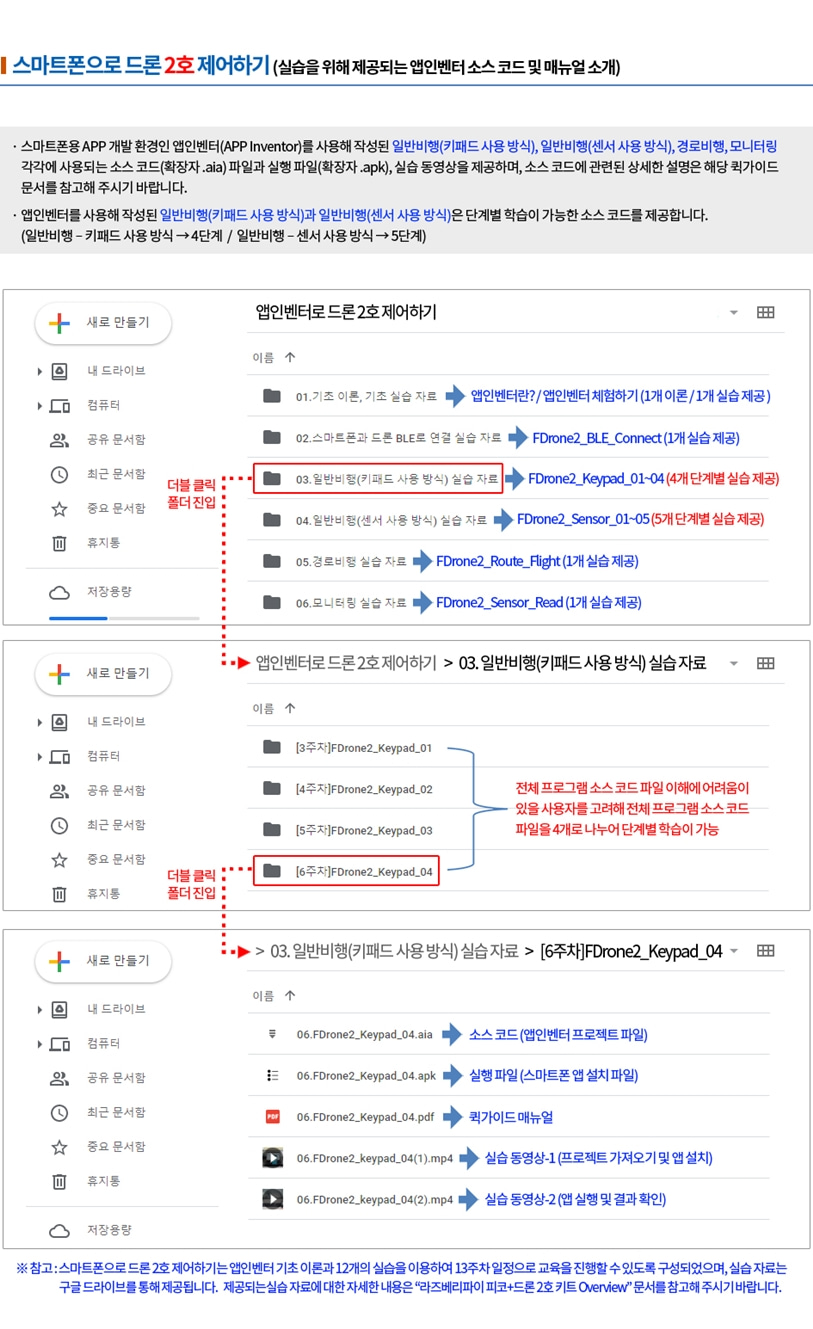Image resolution: width=813 pixels, height=1329 pixels.
Task: Open the 06.FDrone2_Keypad_04.aia file icon
Action: (x=272, y=1034)
